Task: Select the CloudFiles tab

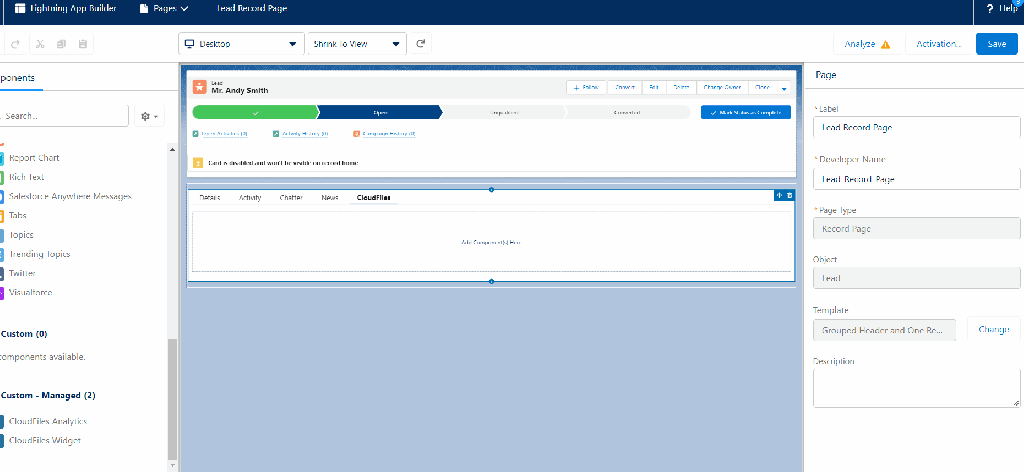Action: [x=374, y=197]
